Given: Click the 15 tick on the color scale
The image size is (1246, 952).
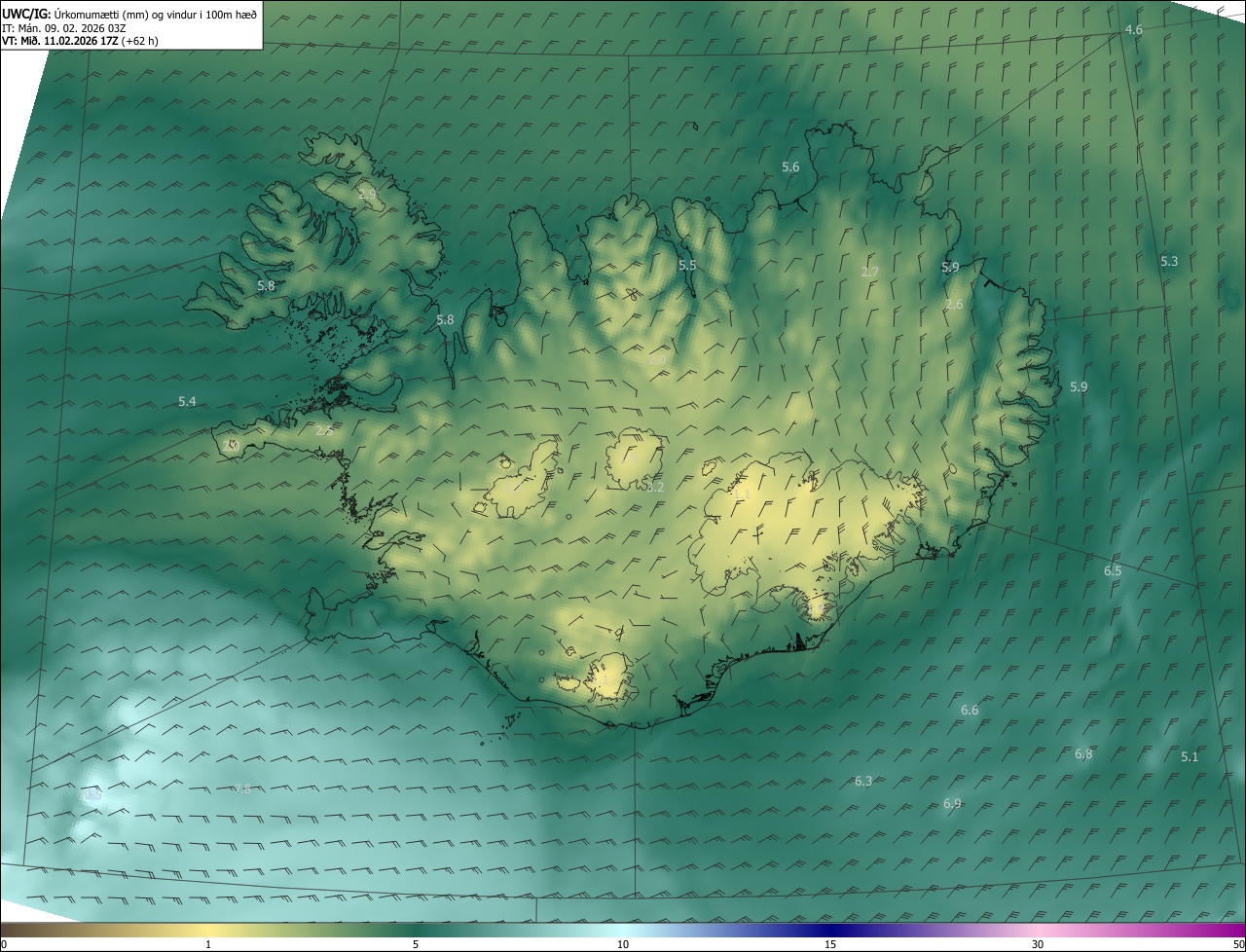Looking at the screenshot, I should [x=830, y=944].
